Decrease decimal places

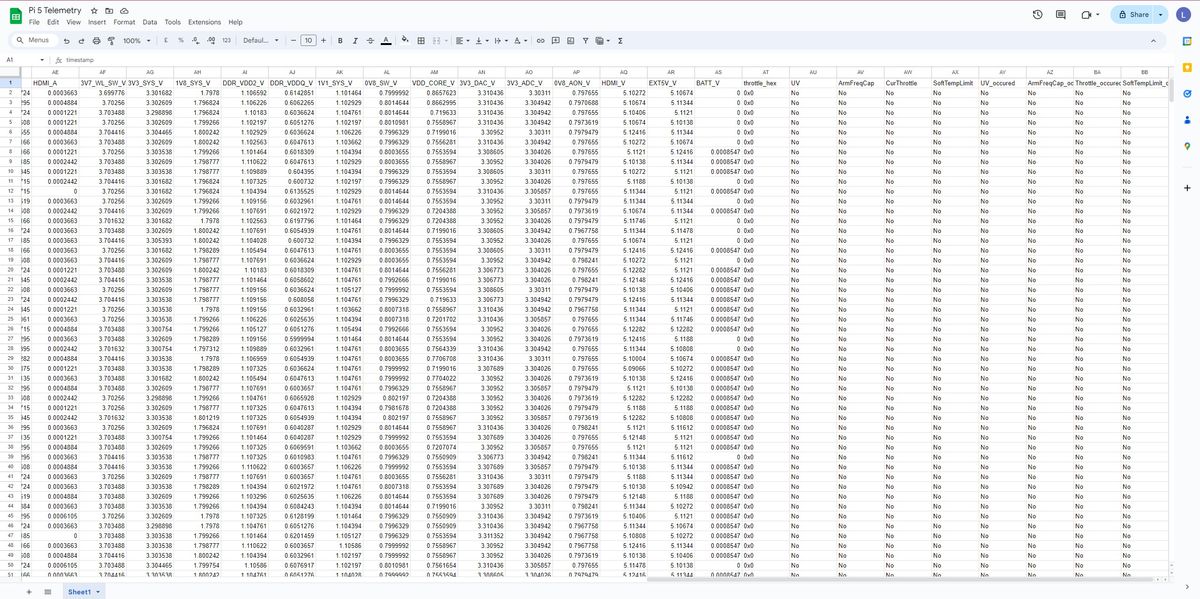[x=196, y=40]
